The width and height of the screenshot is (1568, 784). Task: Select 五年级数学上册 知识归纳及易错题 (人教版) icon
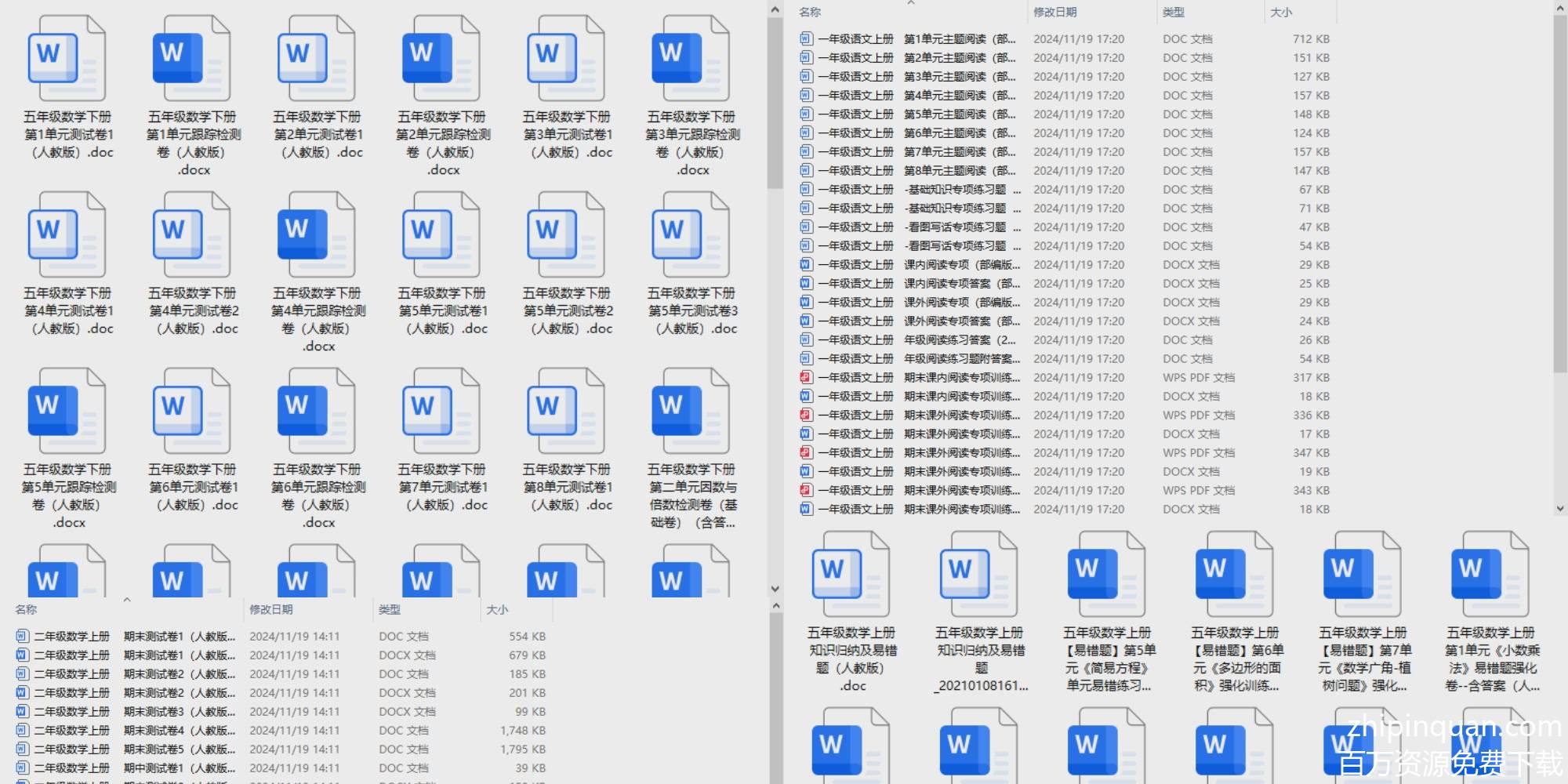tap(851, 575)
